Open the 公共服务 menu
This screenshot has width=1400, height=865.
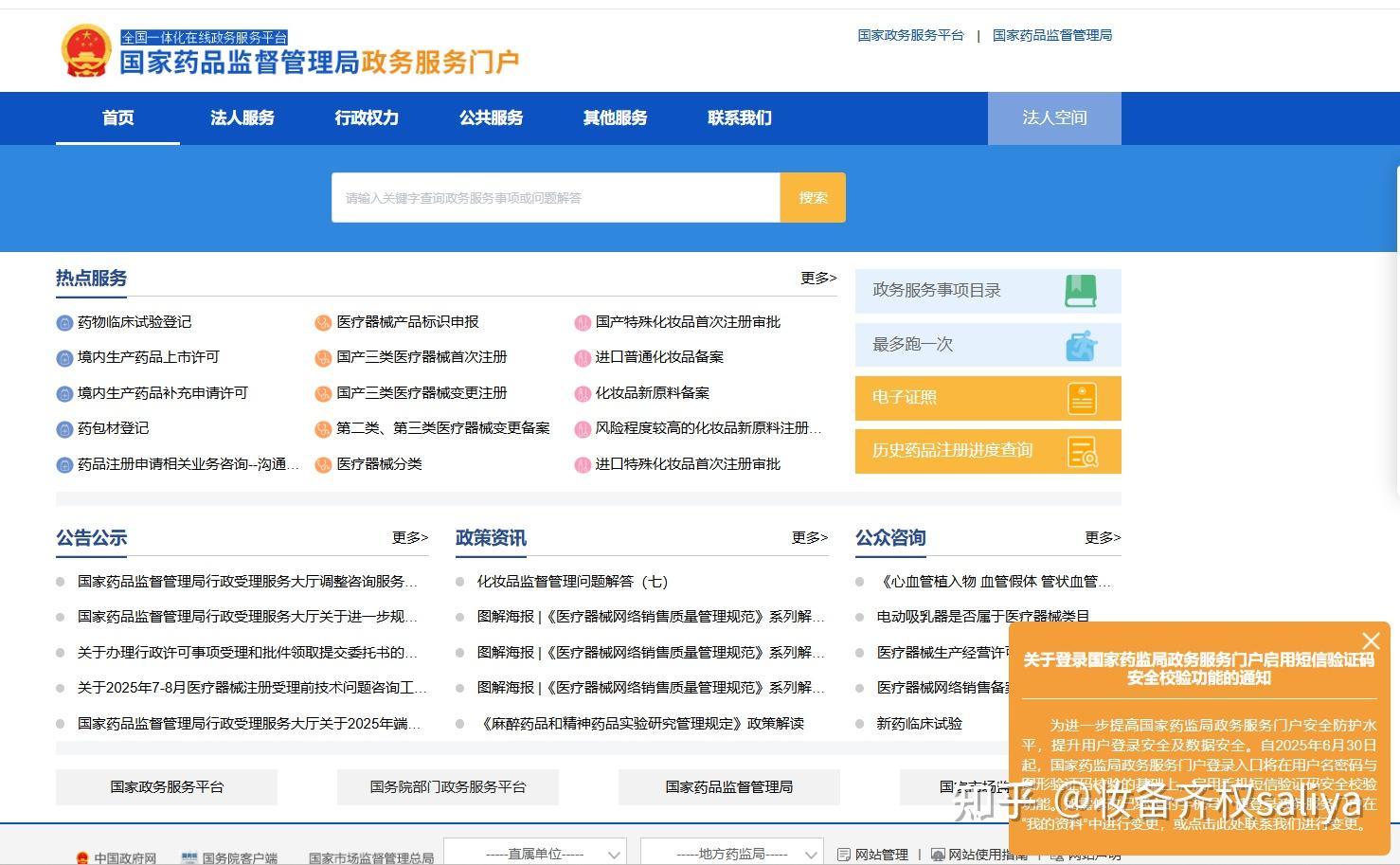(x=491, y=118)
